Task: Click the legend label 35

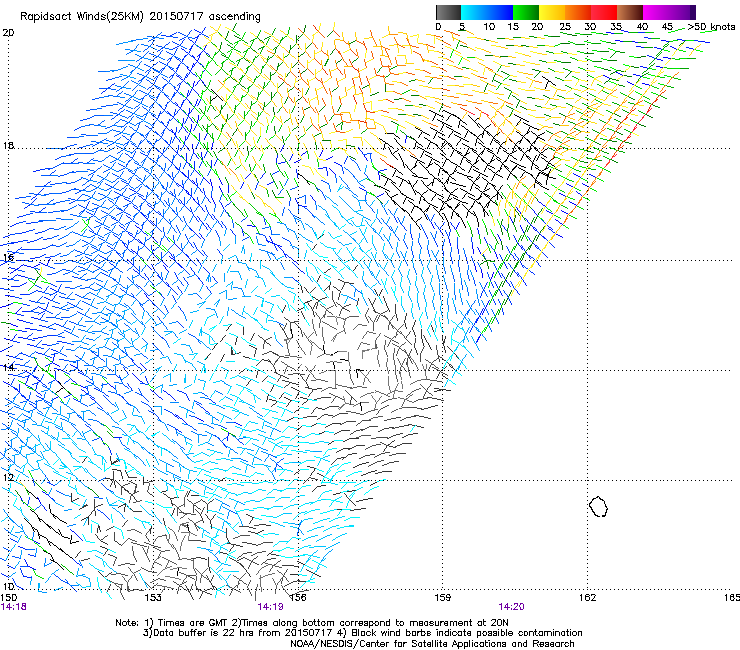Action: 616,27
